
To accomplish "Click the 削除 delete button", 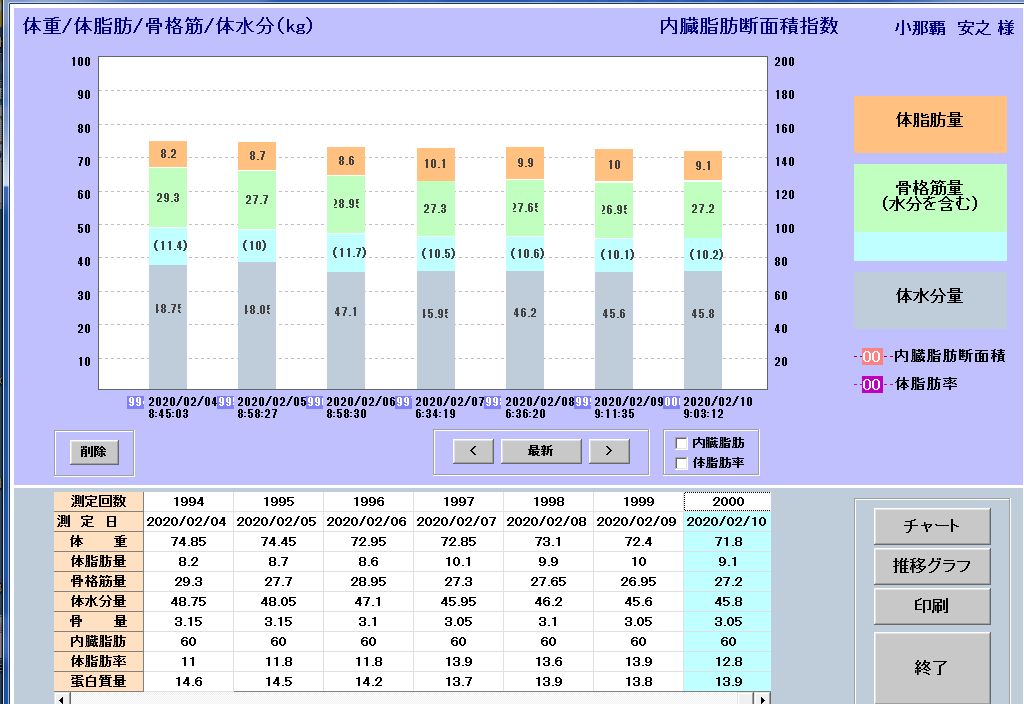I will click(x=94, y=451).
